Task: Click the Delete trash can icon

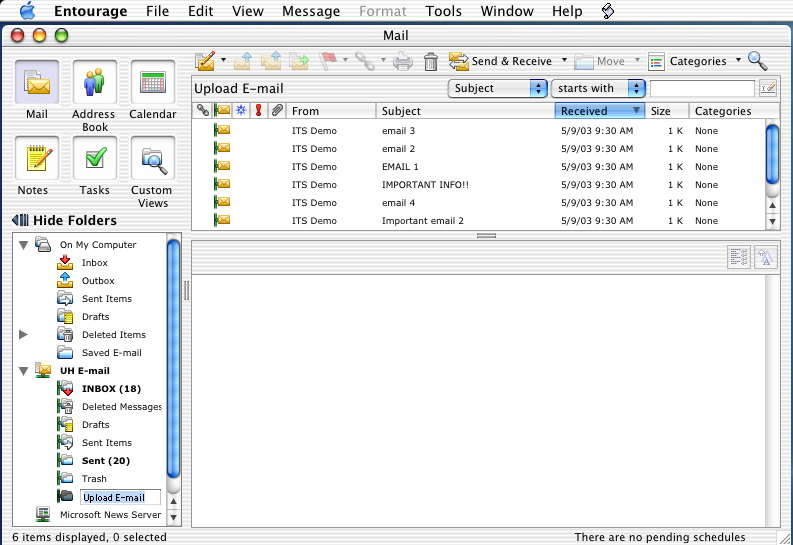Action: click(431, 61)
